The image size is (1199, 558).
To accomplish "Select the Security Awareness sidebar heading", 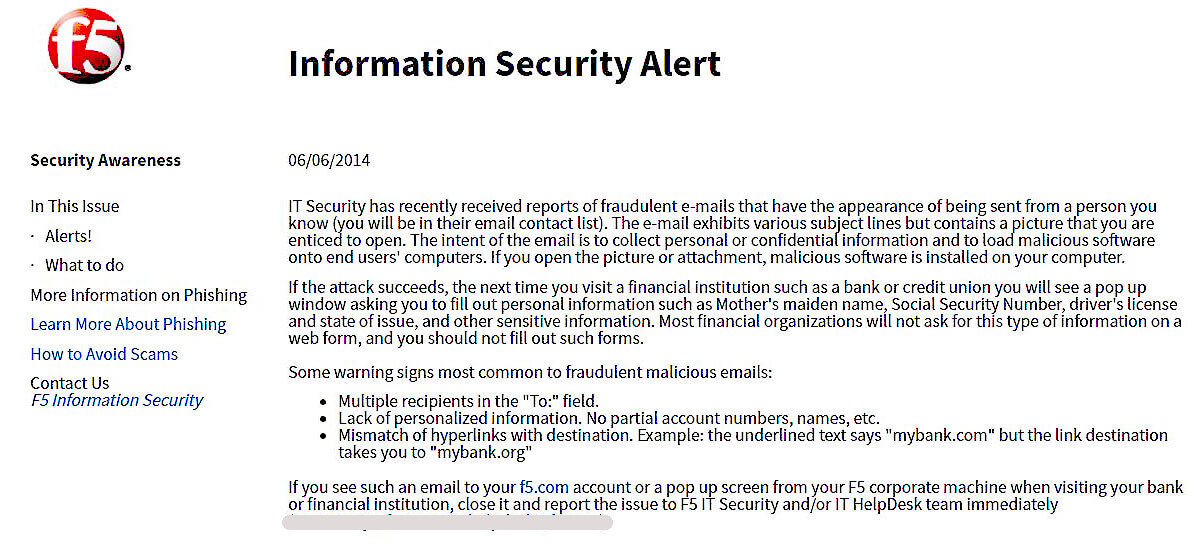I will (x=105, y=160).
